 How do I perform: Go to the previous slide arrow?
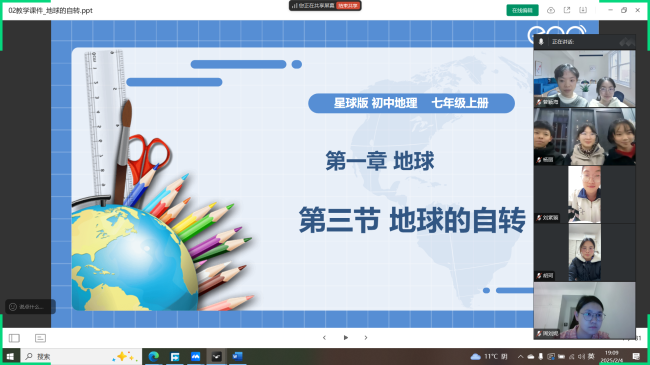(324, 338)
